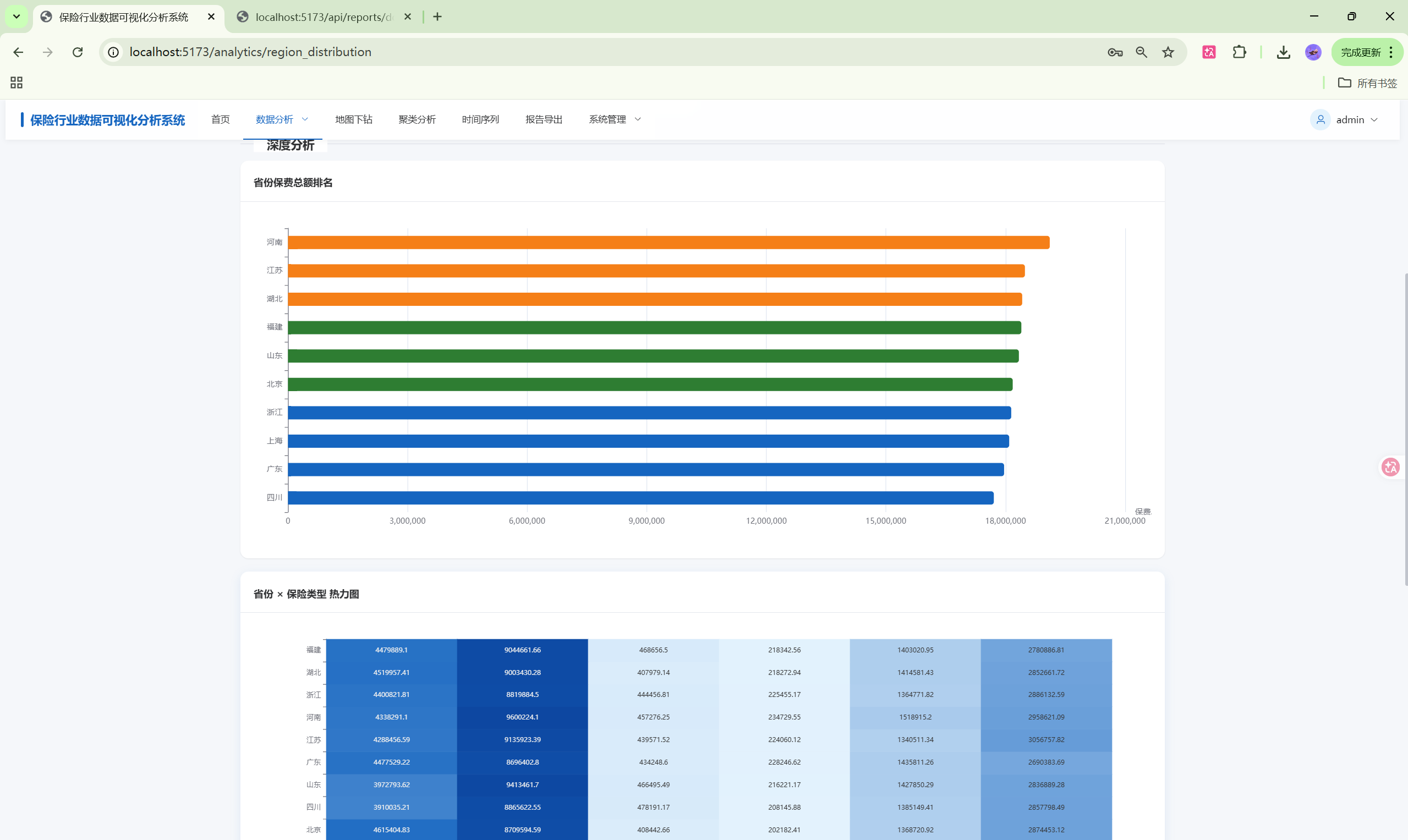Click the 完成更新 button
This screenshot has width=1408, height=840.
pos(1361,52)
